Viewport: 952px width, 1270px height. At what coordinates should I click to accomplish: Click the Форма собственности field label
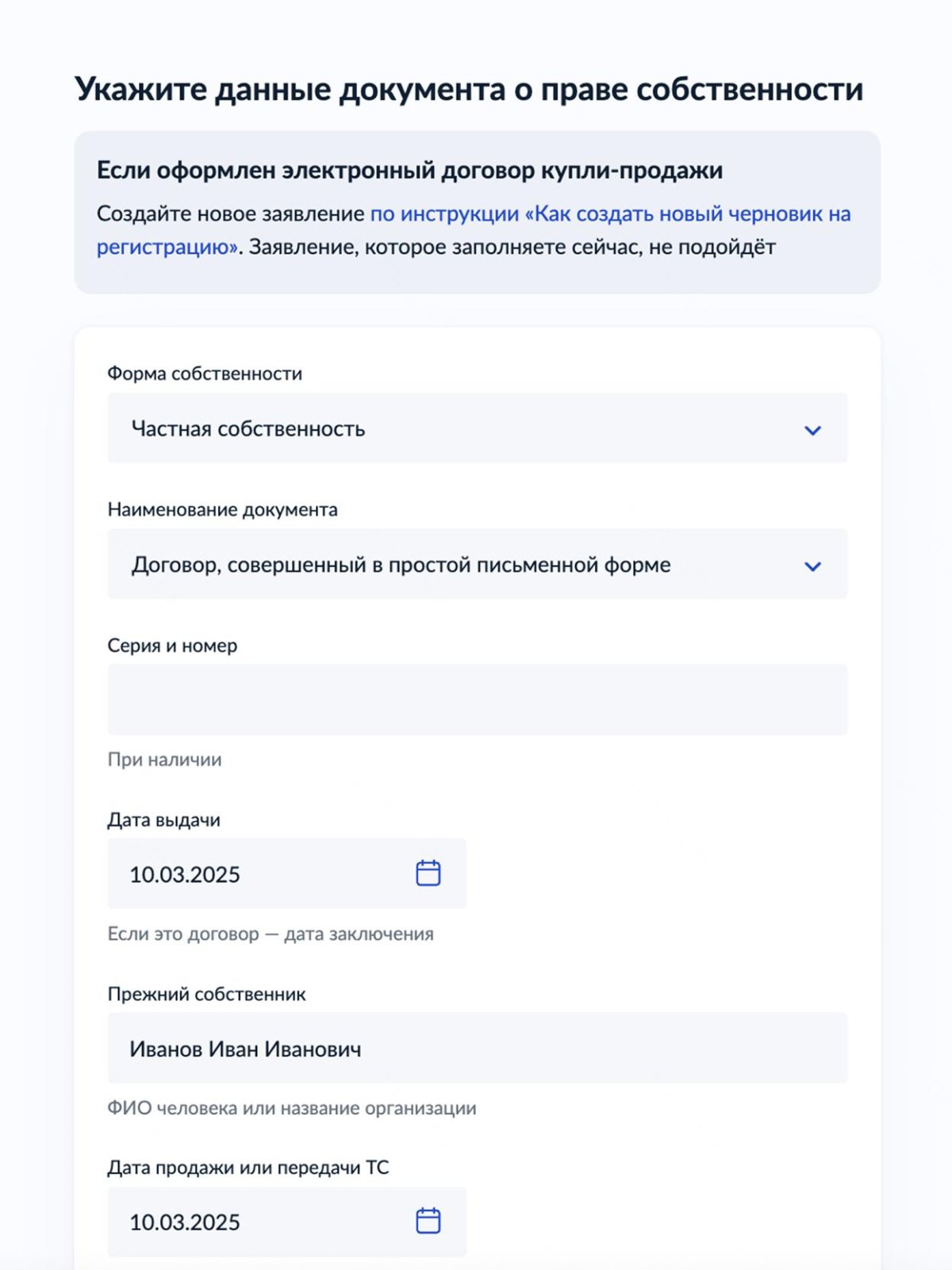click(205, 374)
